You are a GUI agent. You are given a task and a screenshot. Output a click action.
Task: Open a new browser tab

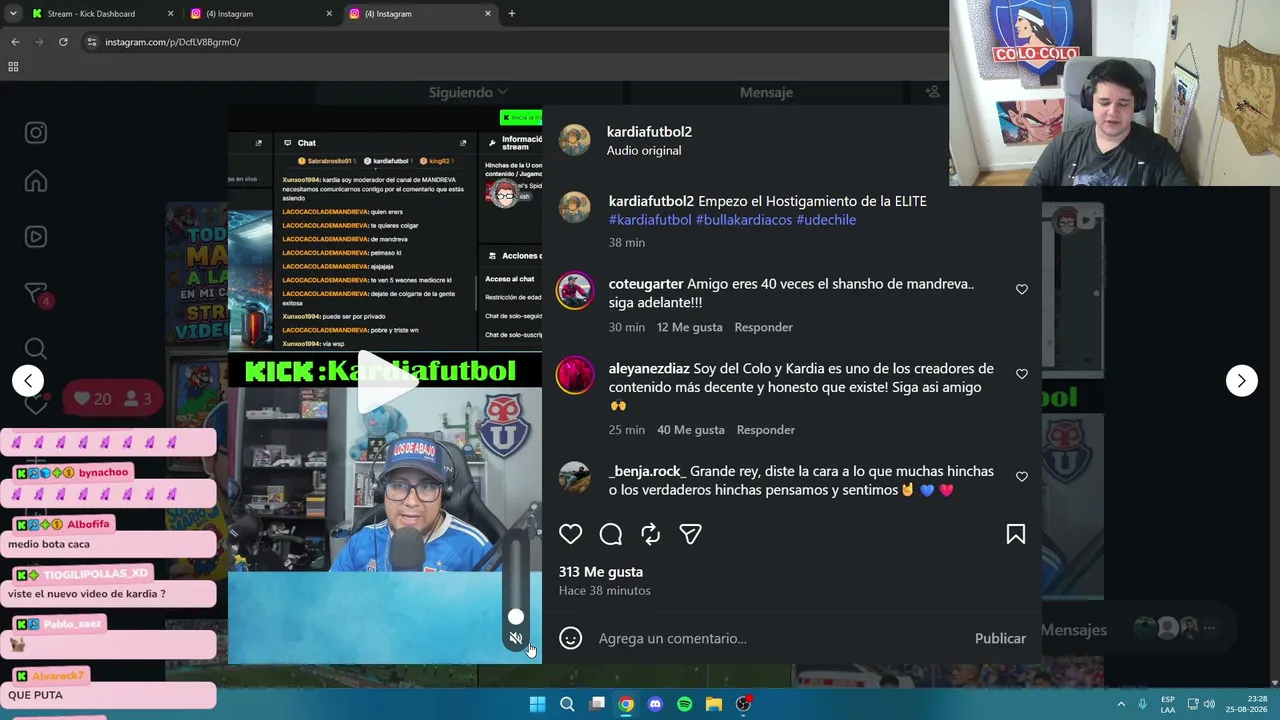512,14
